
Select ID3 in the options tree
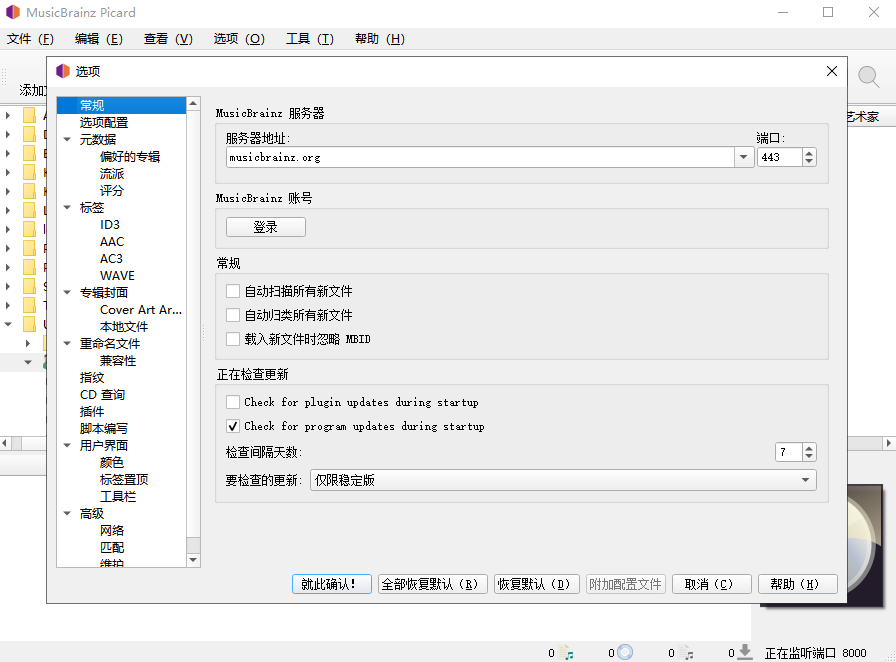(110, 225)
